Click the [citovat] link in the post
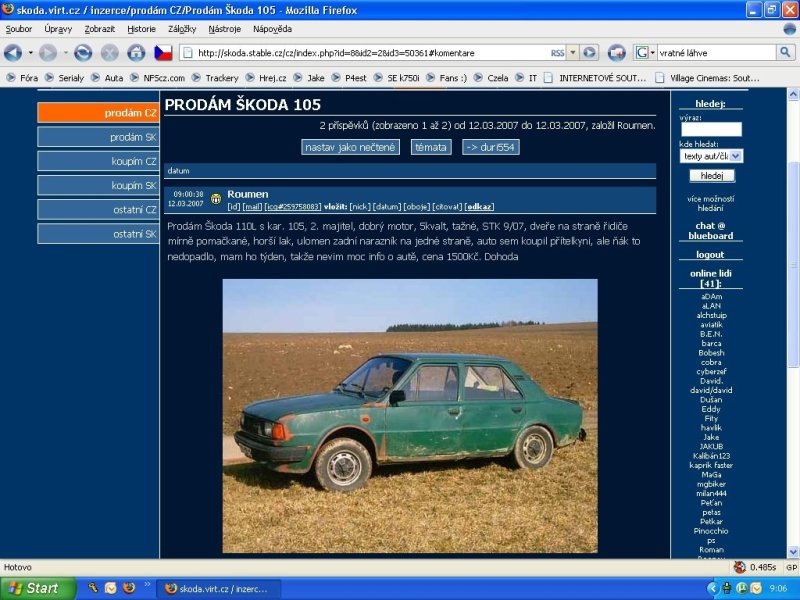Viewport: 800px width, 600px height. tap(447, 207)
